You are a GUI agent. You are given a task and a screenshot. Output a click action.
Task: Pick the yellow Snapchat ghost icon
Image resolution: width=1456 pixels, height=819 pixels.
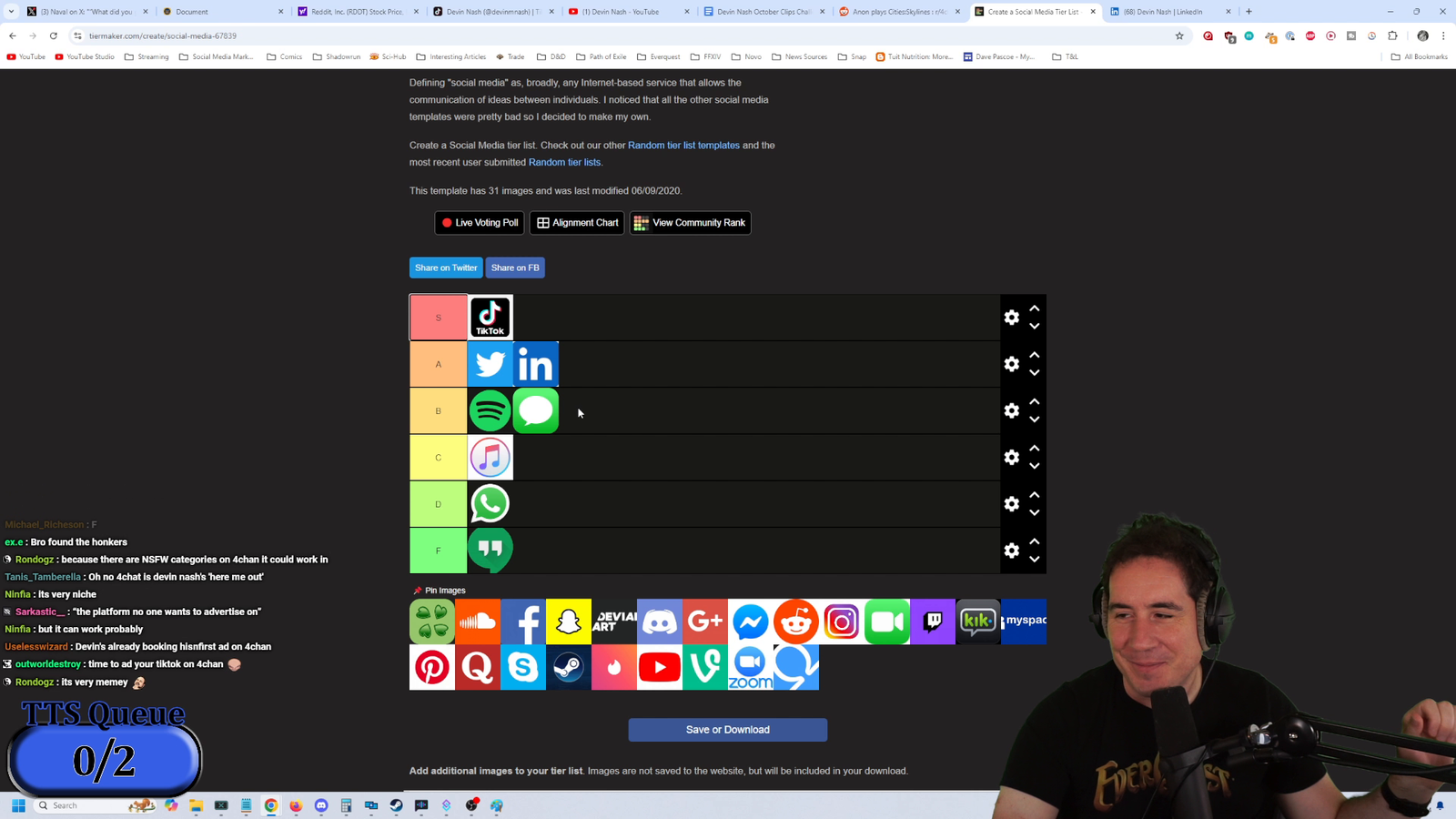pyautogui.click(x=569, y=622)
